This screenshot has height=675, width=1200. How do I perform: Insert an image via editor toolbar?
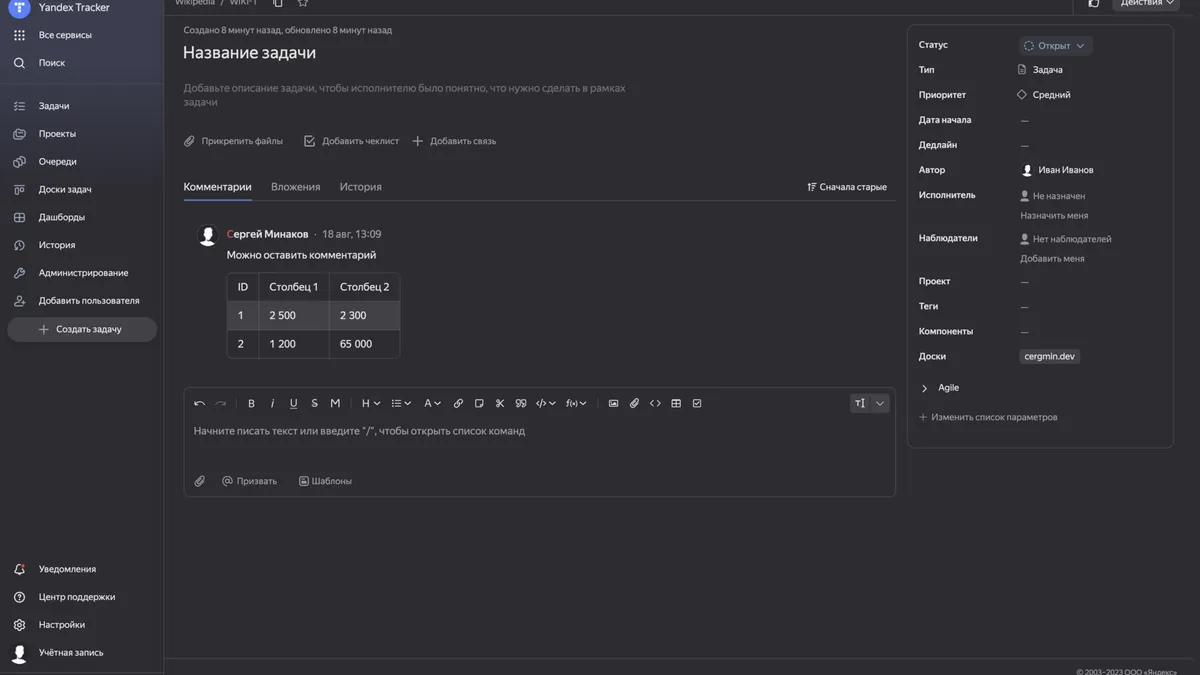(613, 403)
